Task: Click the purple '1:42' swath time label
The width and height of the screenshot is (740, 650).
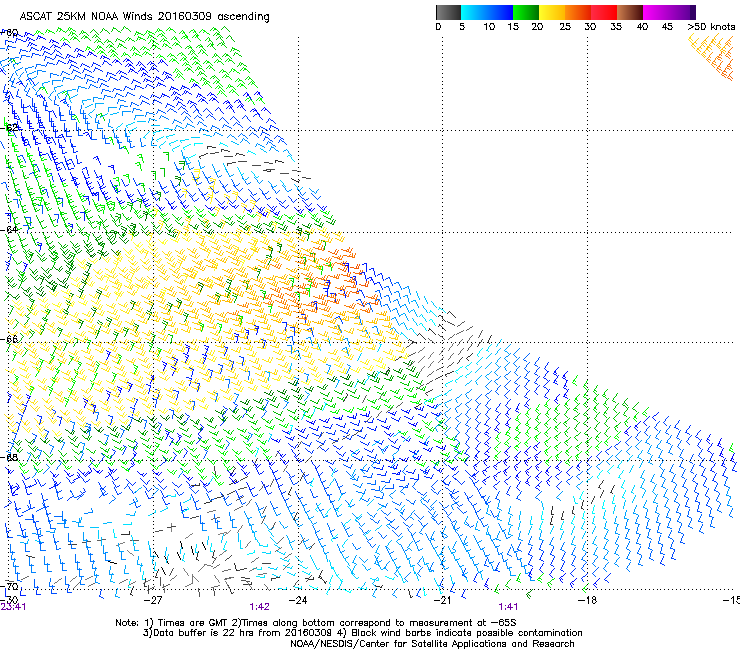Action: click(x=260, y=607)
